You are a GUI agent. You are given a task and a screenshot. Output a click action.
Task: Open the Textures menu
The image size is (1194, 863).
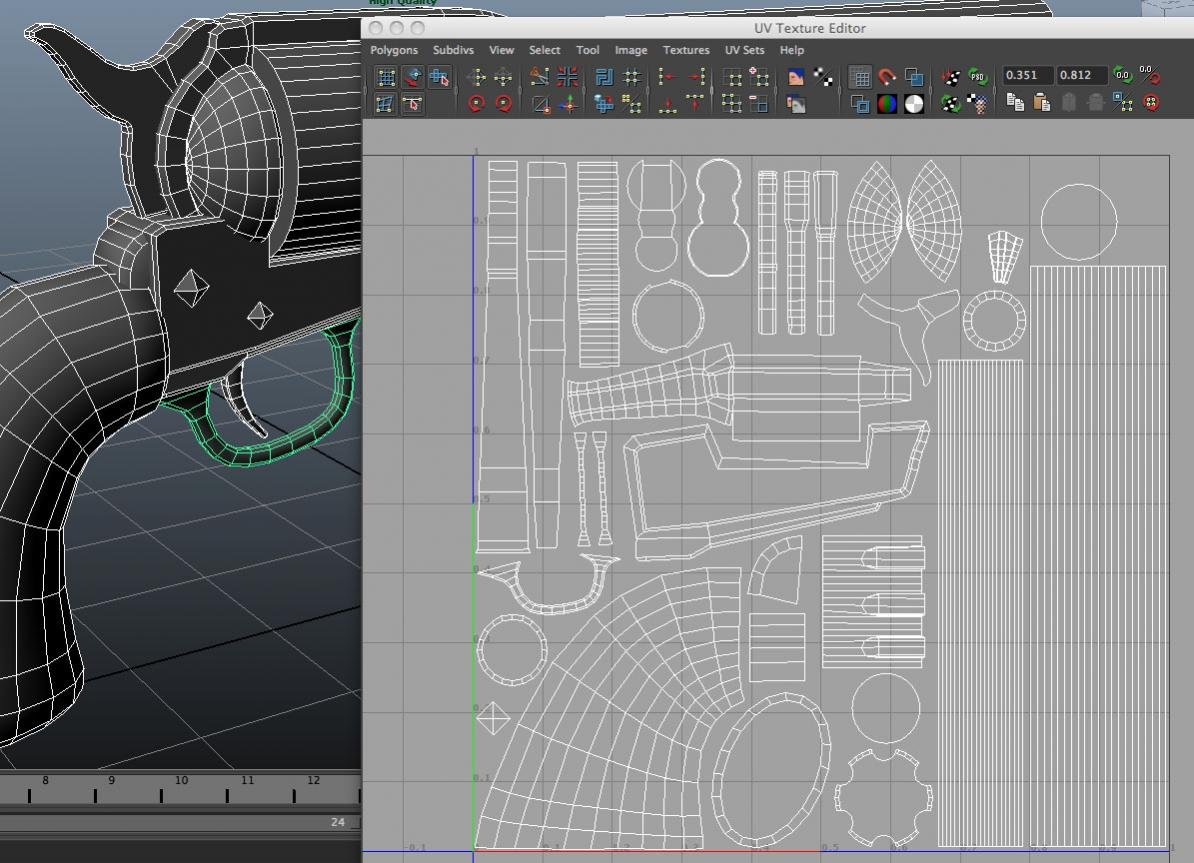click(x=686, y=50)
